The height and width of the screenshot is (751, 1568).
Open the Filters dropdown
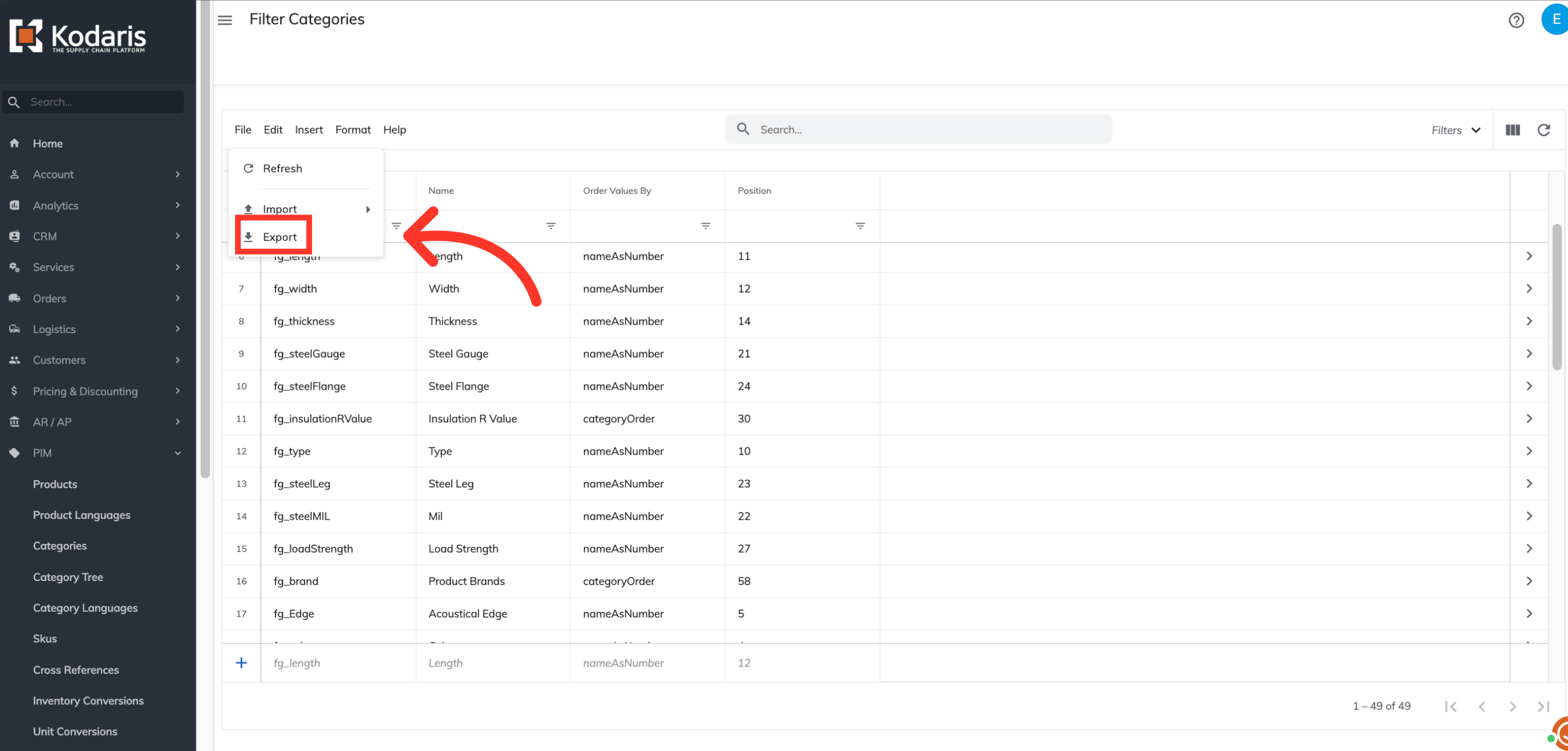1456,130
